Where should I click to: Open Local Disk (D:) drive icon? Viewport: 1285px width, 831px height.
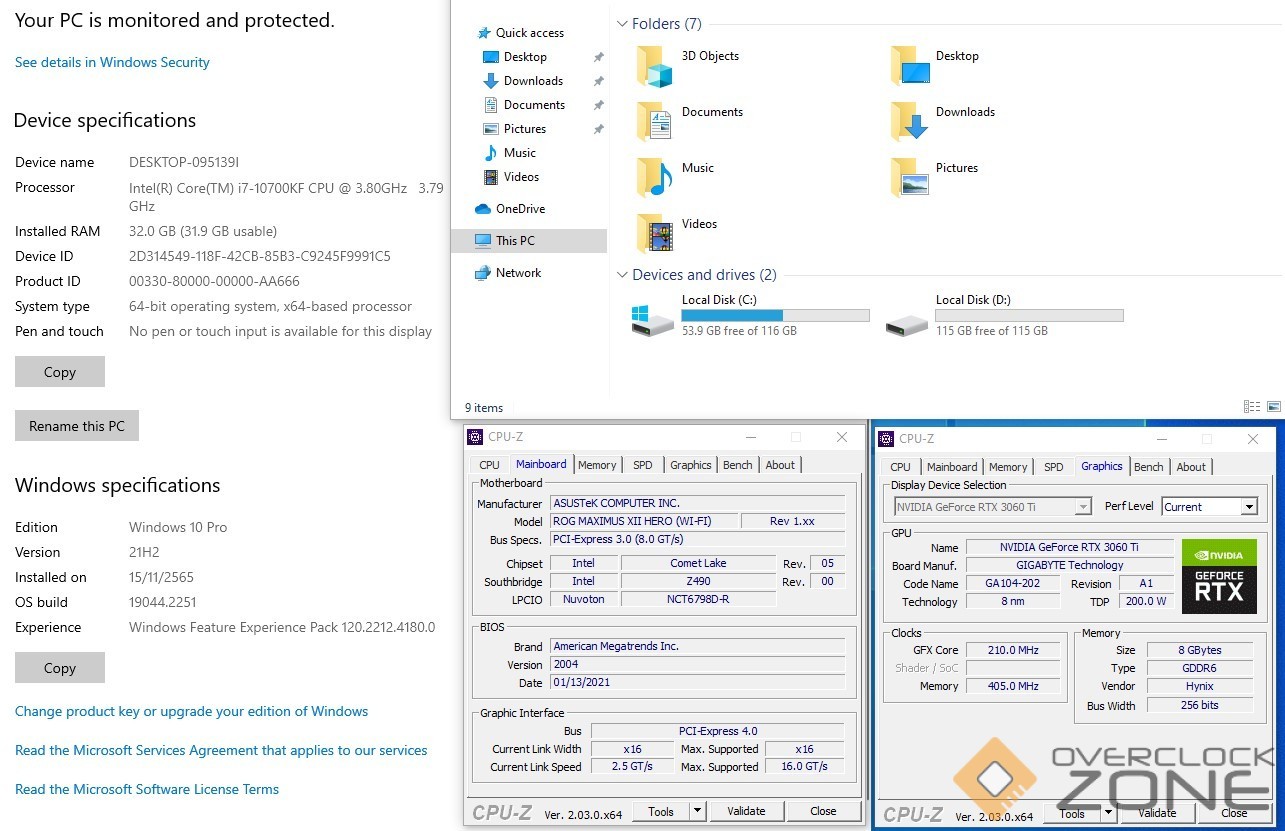pos(907,320)
